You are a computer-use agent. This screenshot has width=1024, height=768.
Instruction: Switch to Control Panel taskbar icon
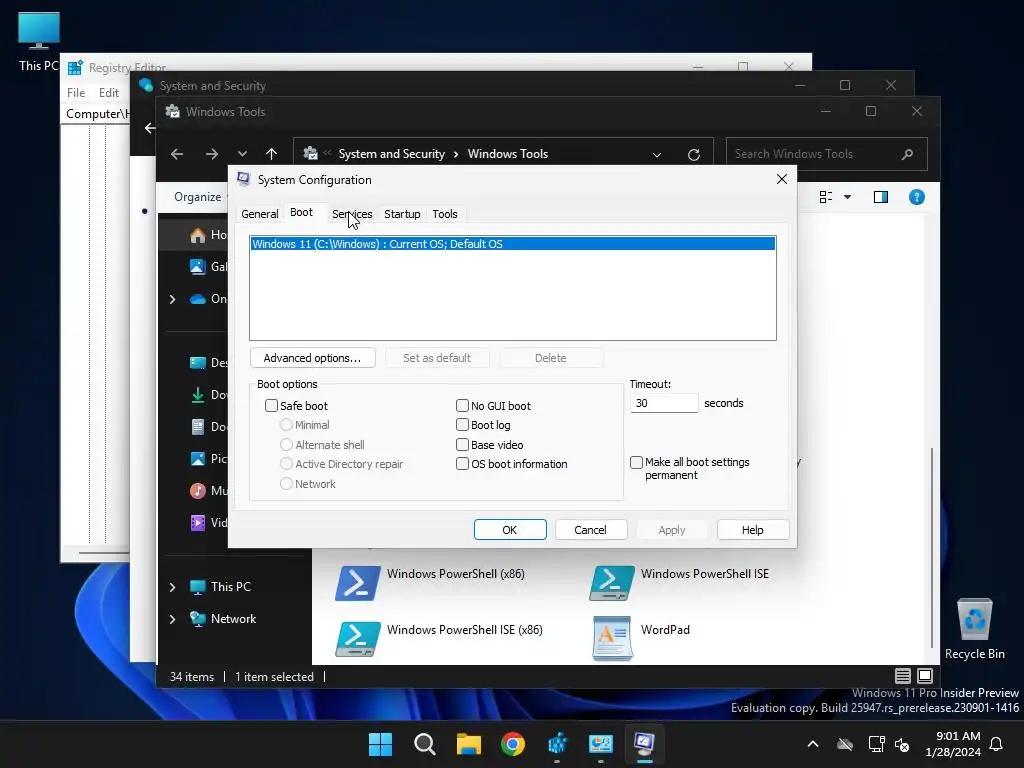[601, 744]
